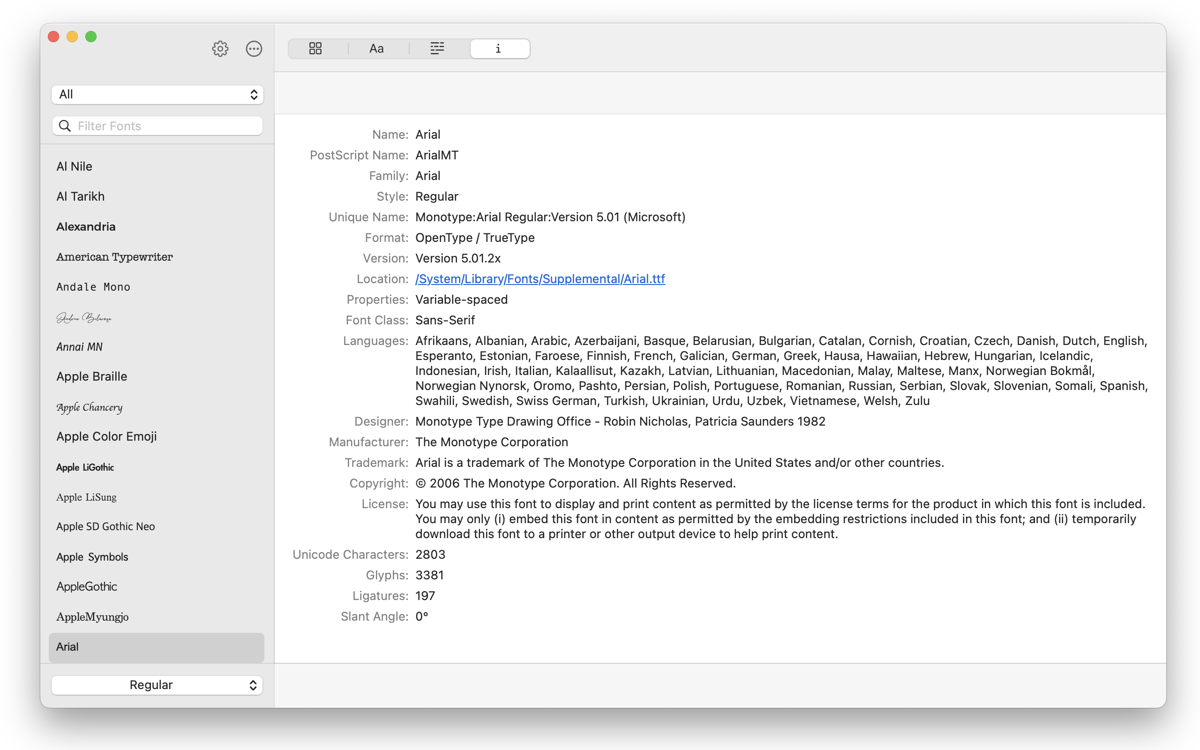
Task: Select Al Nile font in list
Action: pos(75,167)
